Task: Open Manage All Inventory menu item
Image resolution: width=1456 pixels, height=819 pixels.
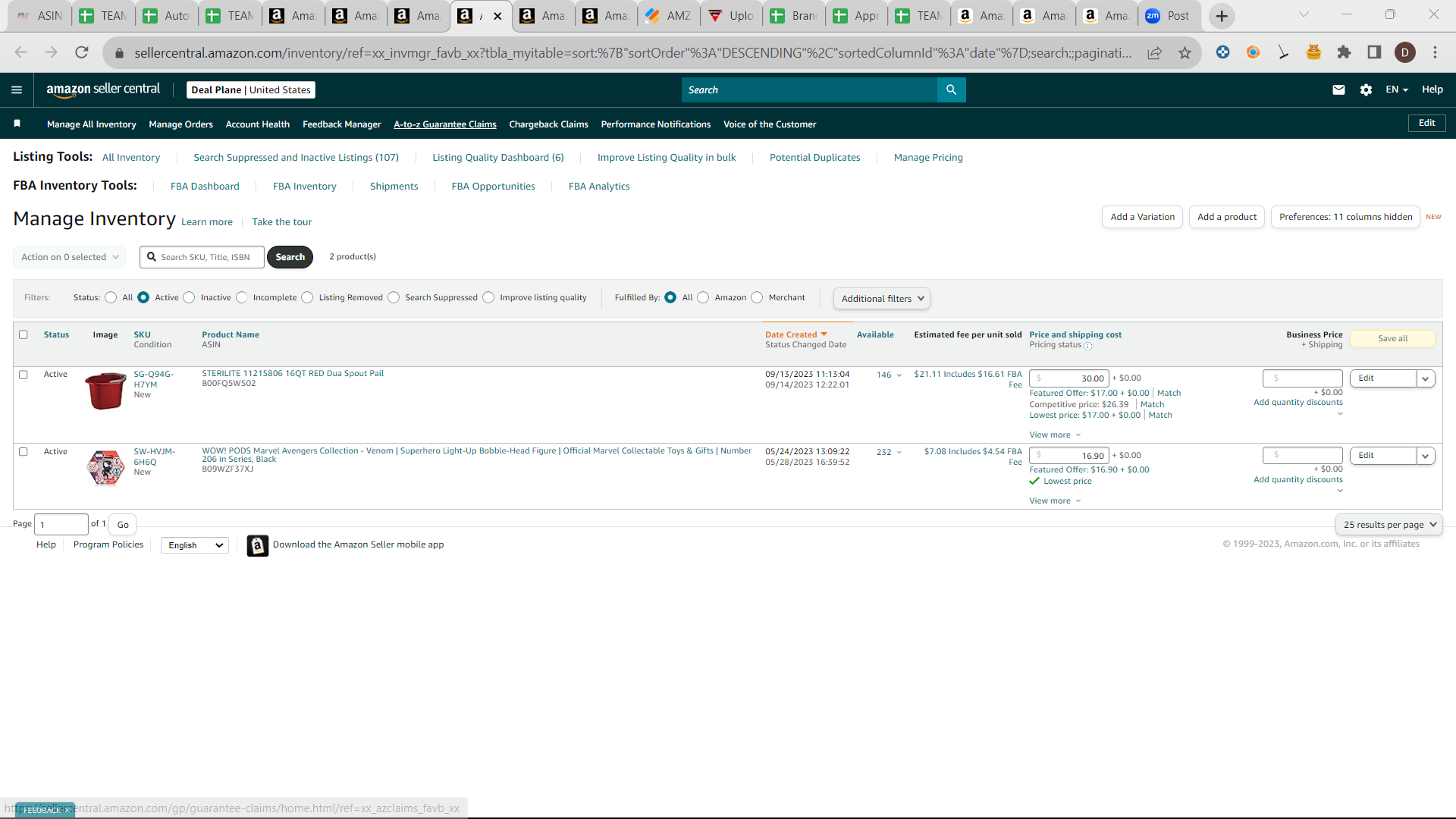Action: [92, 124]
